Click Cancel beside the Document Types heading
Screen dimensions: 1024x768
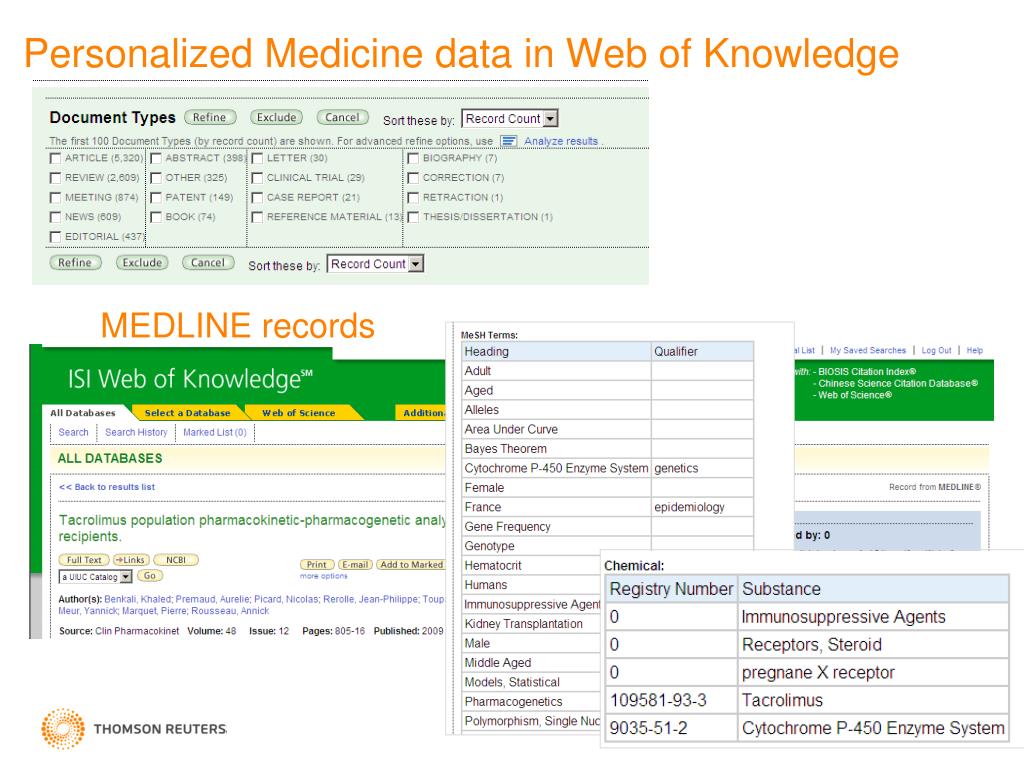[342, 118]
